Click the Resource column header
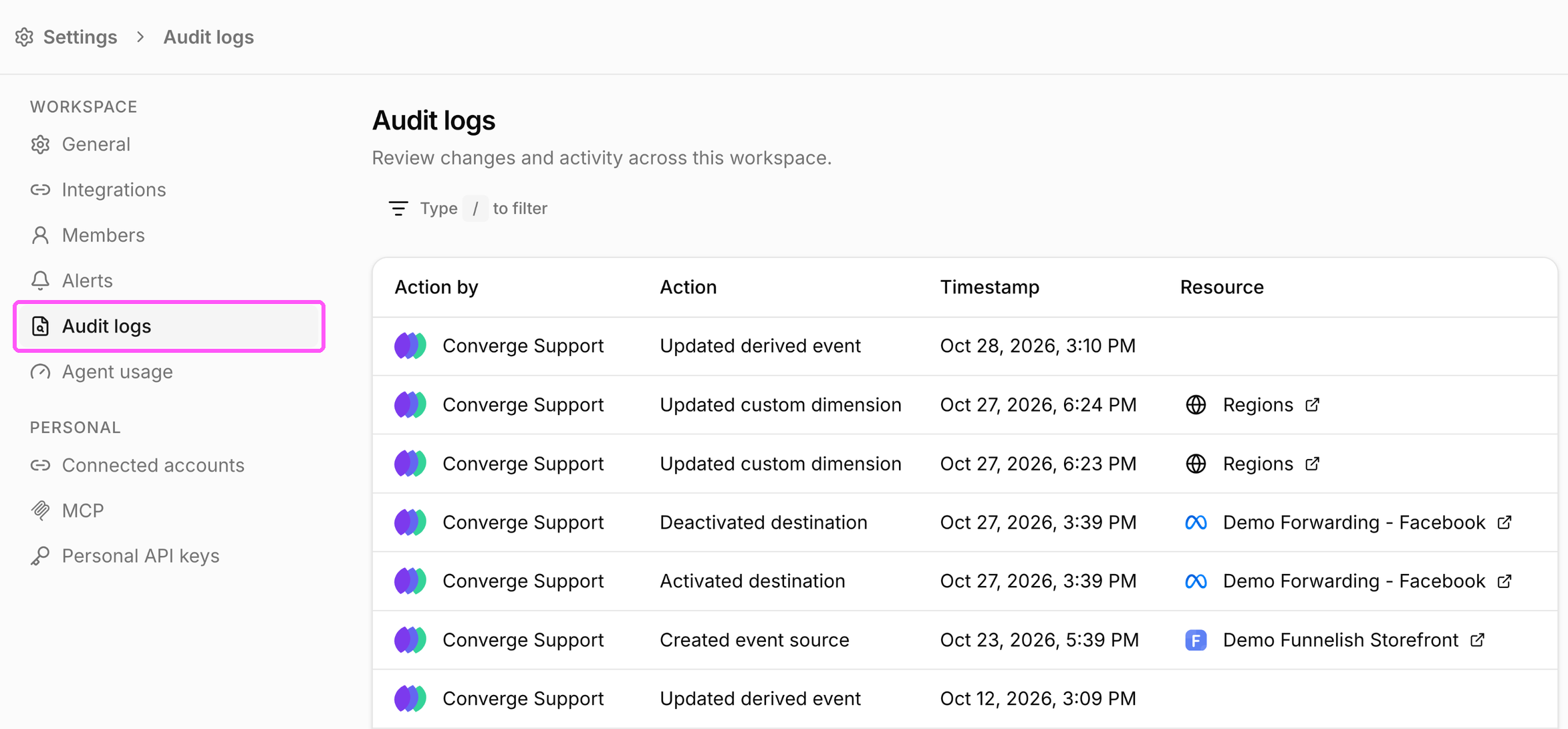This screenshot has height=729, width=1568. click(1222, 287)
